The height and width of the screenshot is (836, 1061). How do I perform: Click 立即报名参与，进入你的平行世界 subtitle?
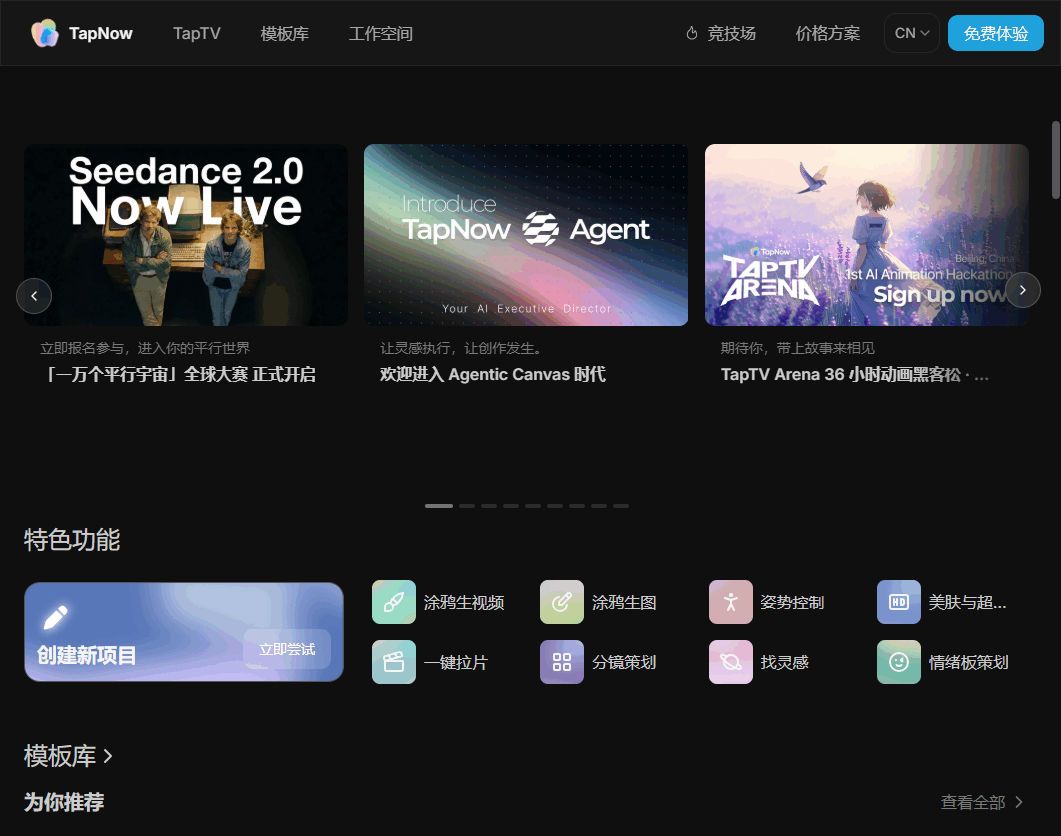(x=145, y=348)
